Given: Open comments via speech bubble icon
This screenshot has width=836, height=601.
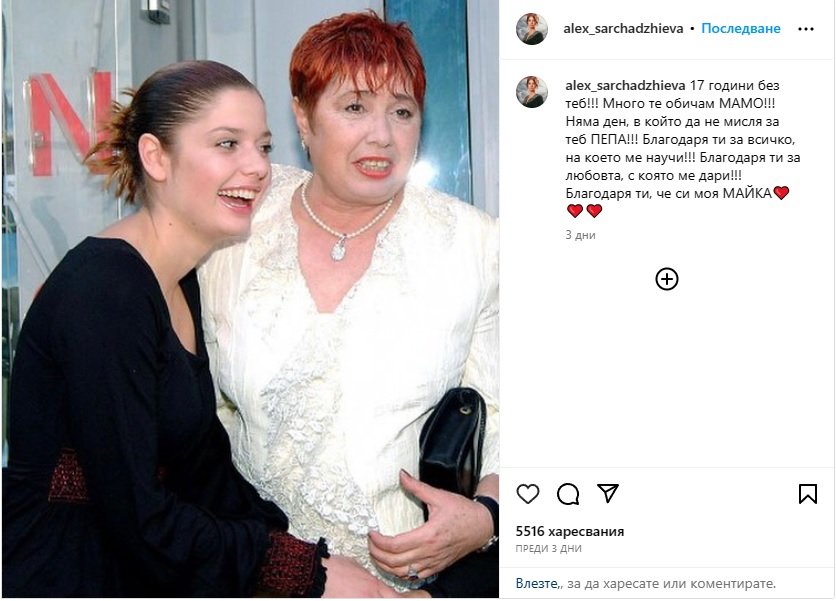Looking at the screenshot, I should [x=568, y=494].
